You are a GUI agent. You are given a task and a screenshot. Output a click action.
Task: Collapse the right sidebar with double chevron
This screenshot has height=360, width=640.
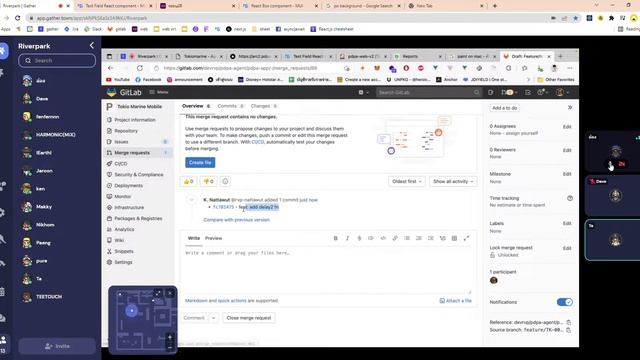(x=570, y=107)
